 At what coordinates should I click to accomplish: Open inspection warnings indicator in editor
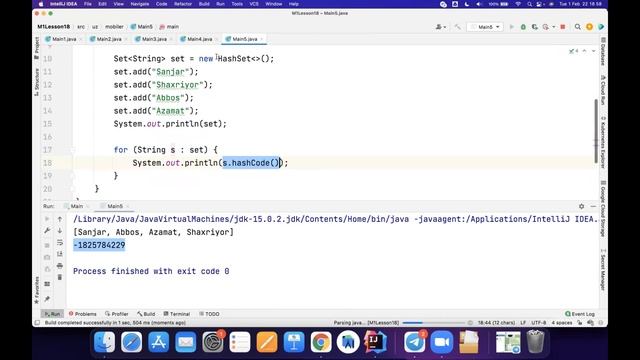(x=573, y=51)
